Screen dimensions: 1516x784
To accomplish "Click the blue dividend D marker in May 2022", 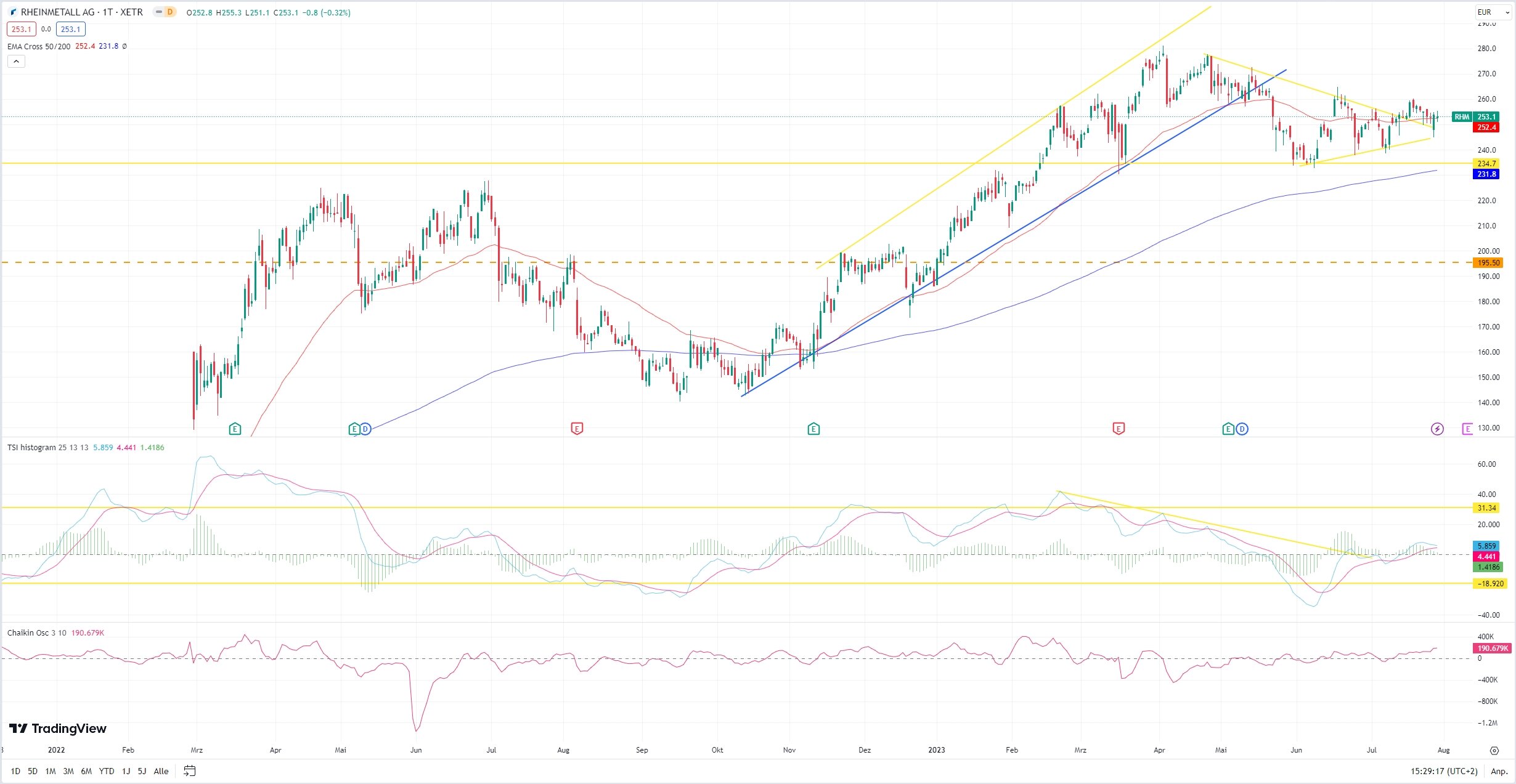I will [365, 429].
